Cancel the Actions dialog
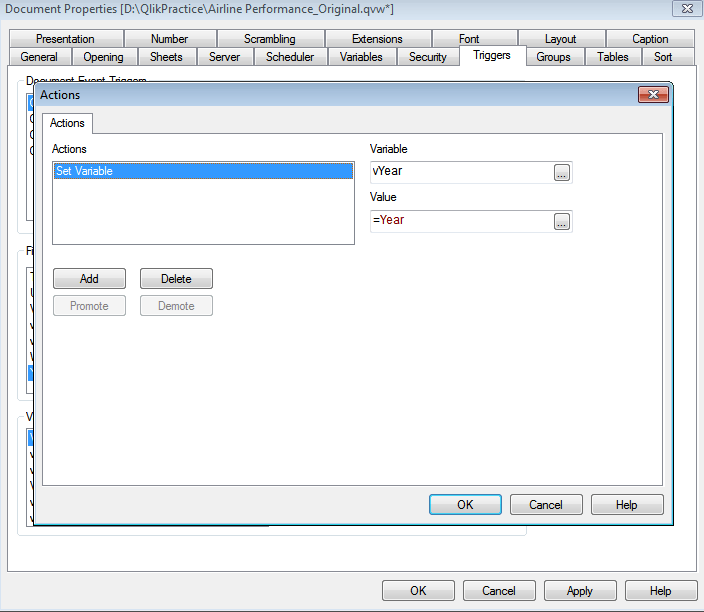 pos(546,505)
